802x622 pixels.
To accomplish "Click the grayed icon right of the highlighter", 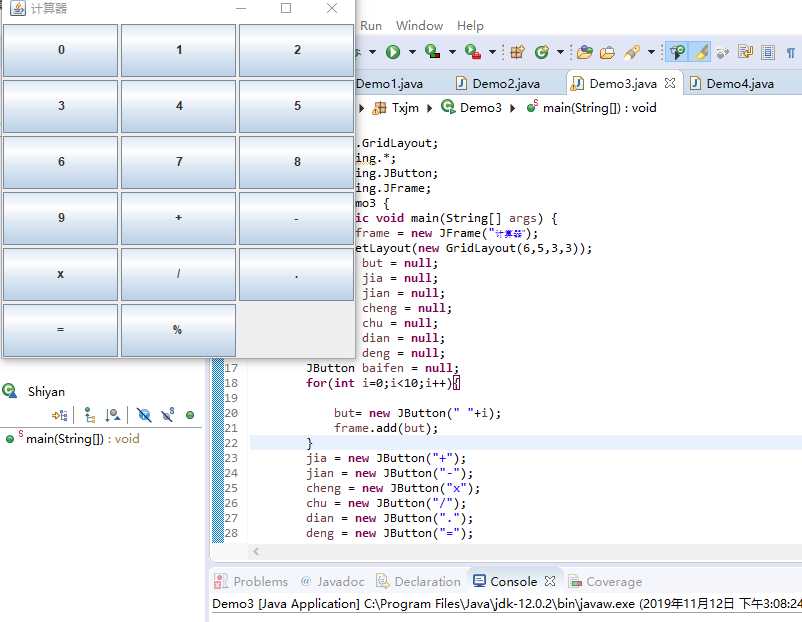I will tap(722, 52).
